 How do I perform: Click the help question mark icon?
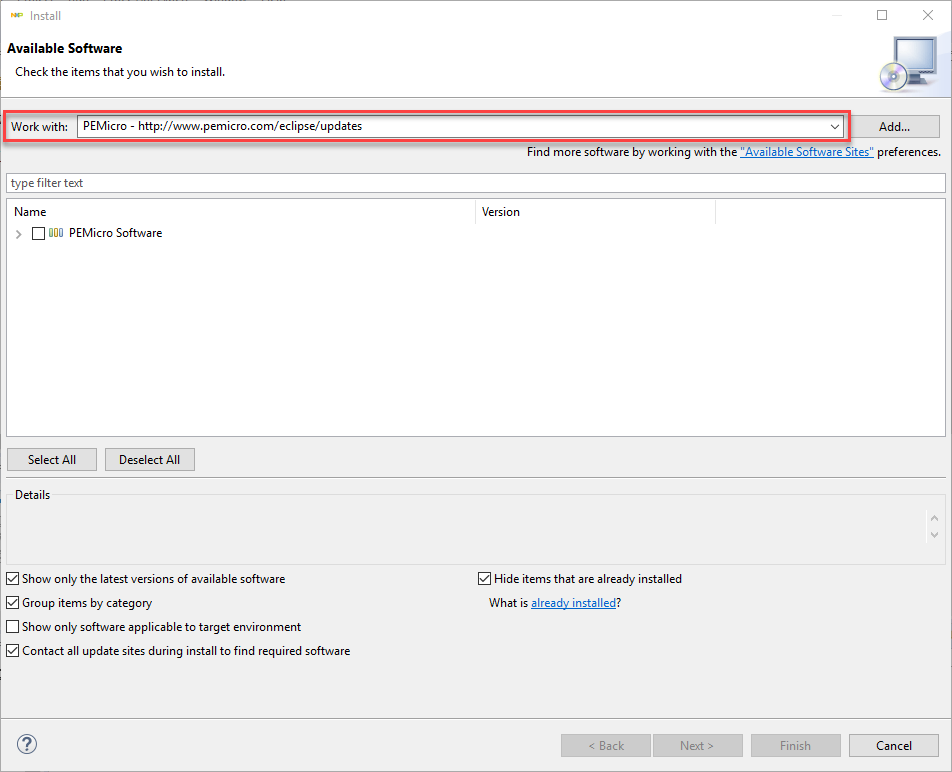pyautogui.click(x=27, y=744)
